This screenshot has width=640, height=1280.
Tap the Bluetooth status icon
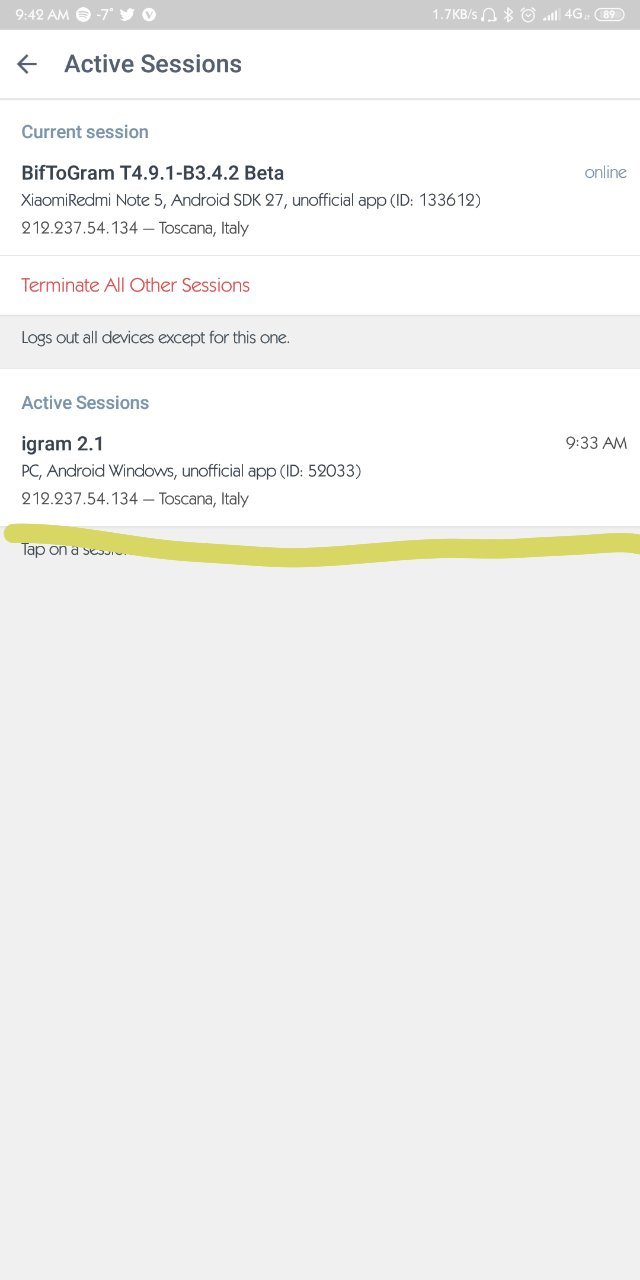[508, 14]
